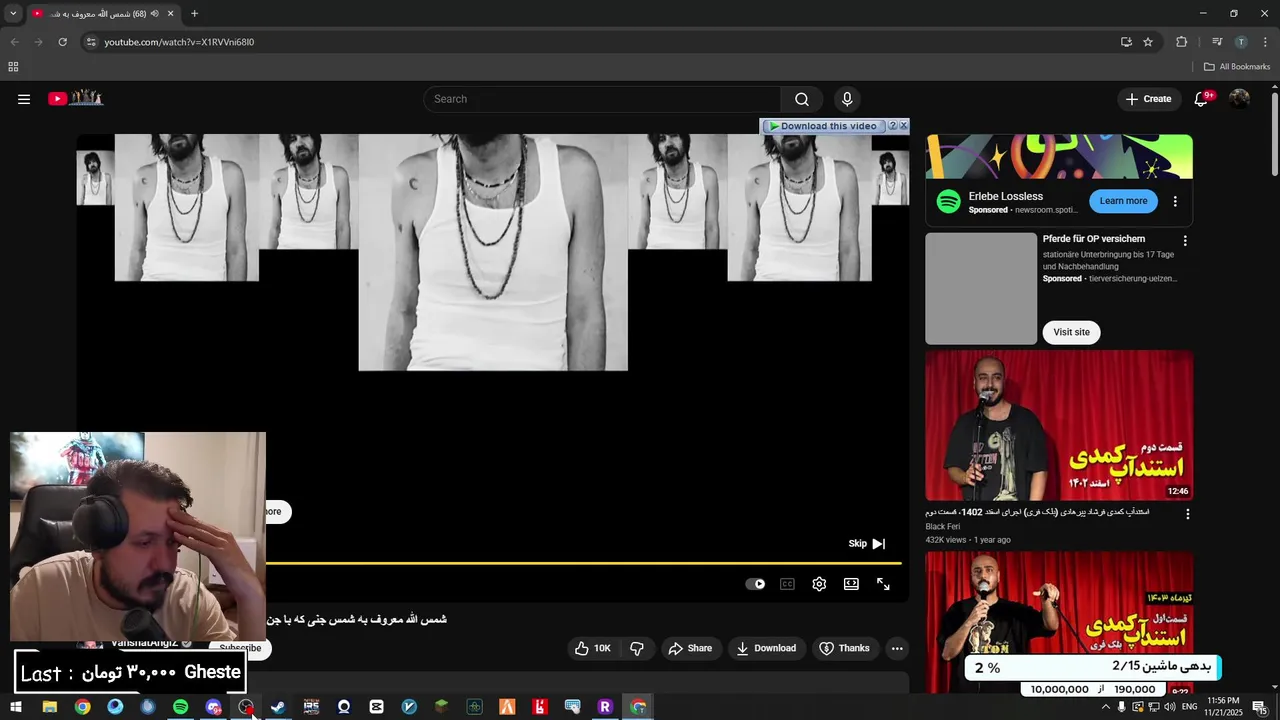1280x720 pixels.
Task: Close the YouTube tab
Action: 170,14
